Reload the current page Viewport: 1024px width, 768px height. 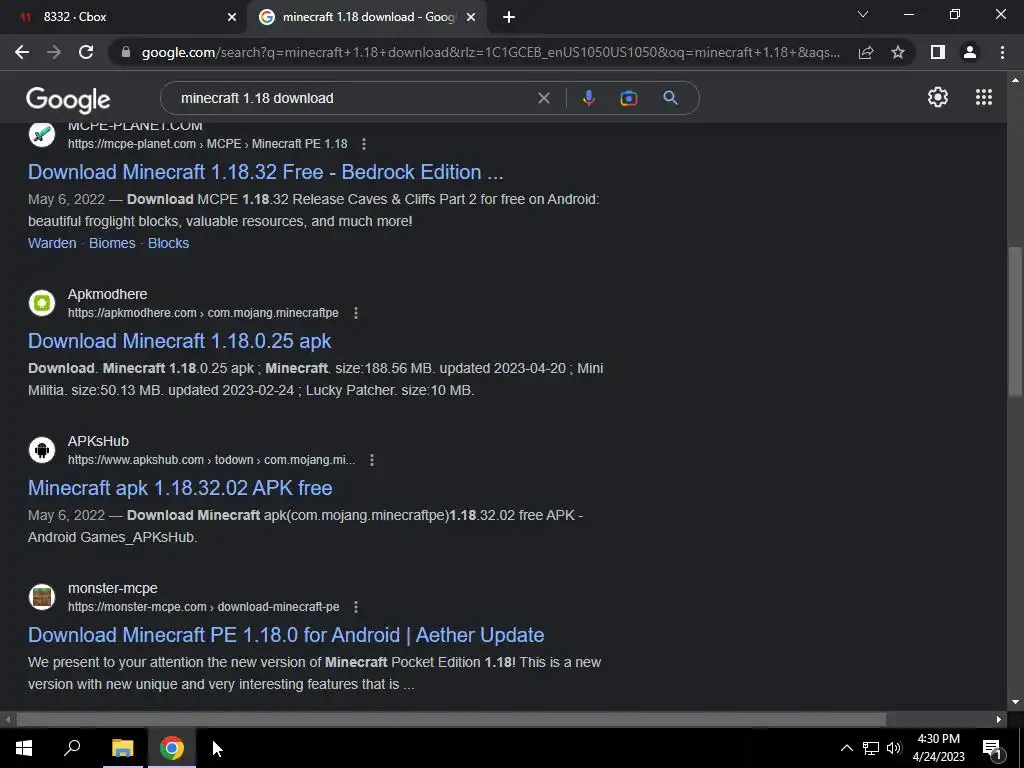click(86, 52)
